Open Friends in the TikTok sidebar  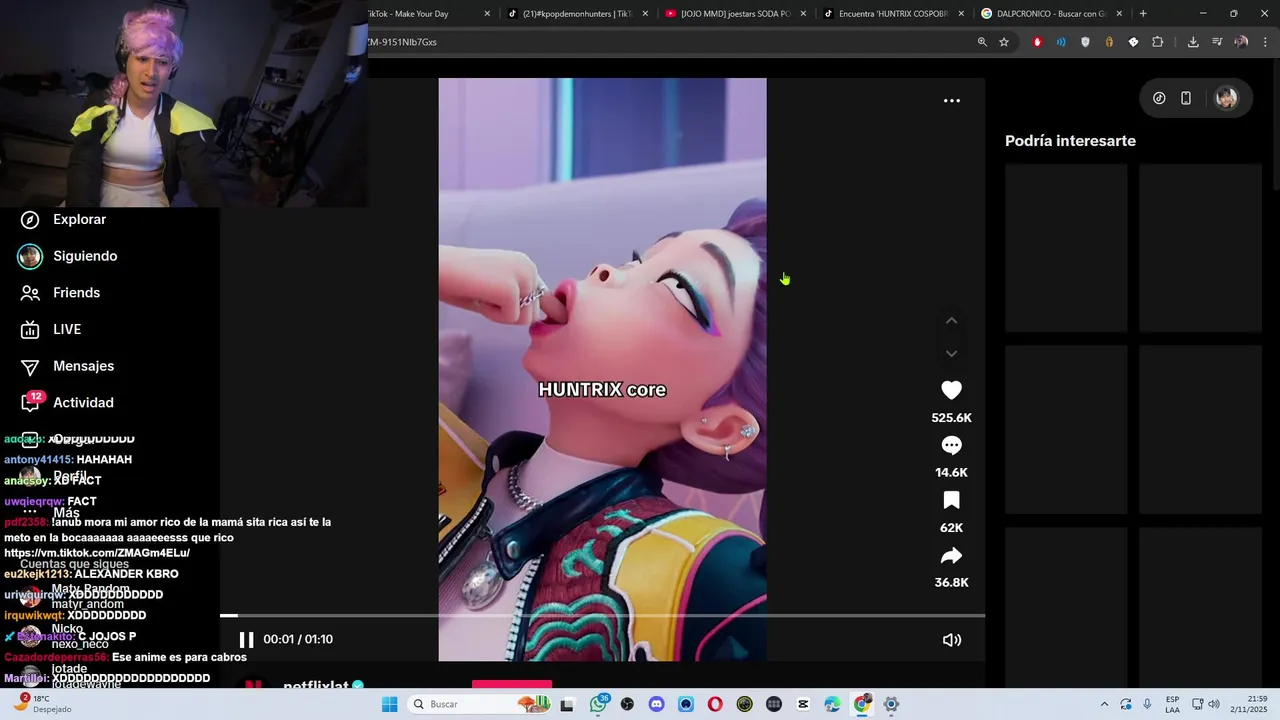76,293
